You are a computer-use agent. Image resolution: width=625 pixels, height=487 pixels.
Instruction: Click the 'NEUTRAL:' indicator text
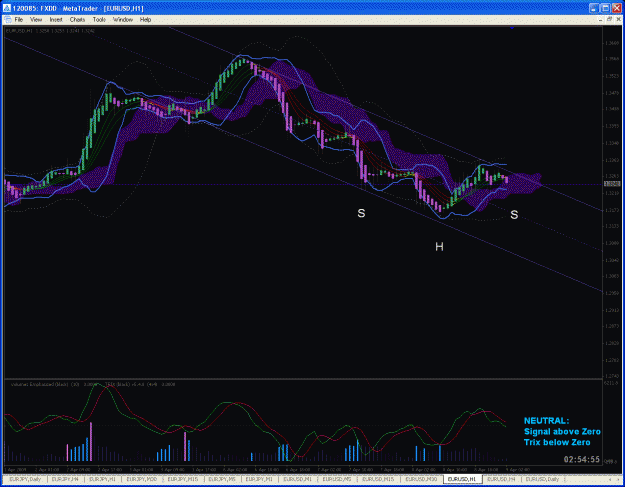[546, 421]
